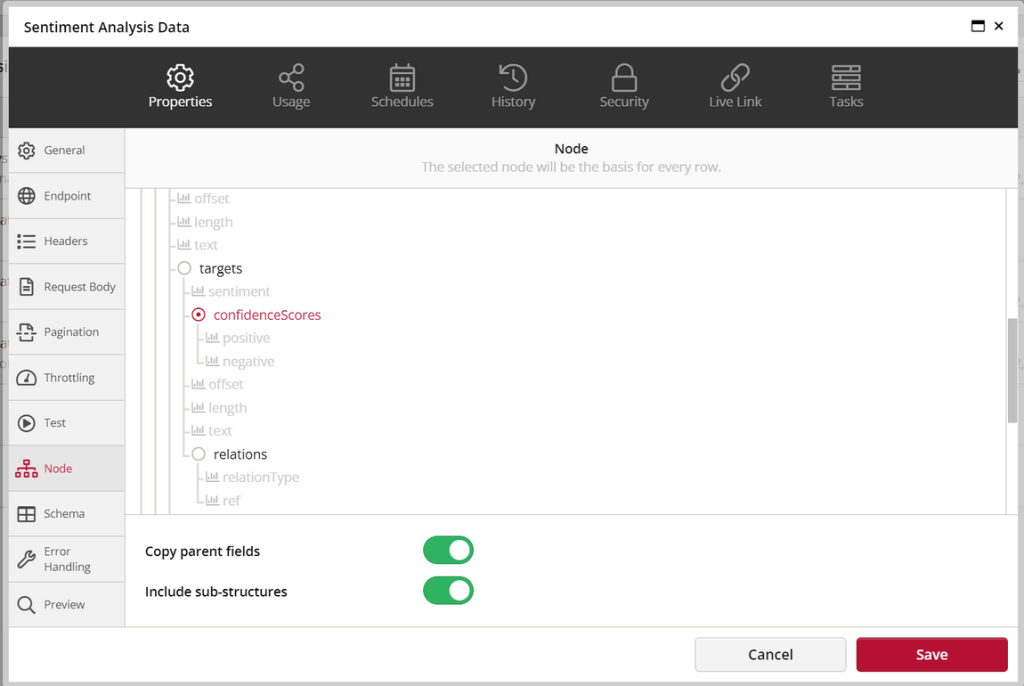1024x686 pixels.
Task: Click the Cancel button
Action: [x=771, y=655]
